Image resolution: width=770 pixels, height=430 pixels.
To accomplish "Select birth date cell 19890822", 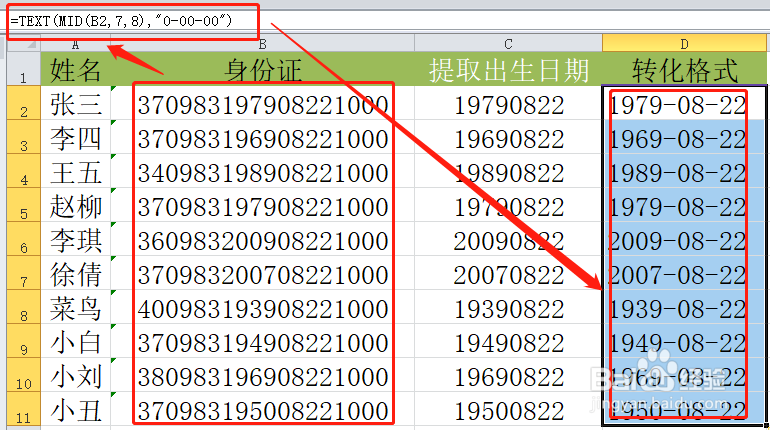I will click(x=508, y=171).
